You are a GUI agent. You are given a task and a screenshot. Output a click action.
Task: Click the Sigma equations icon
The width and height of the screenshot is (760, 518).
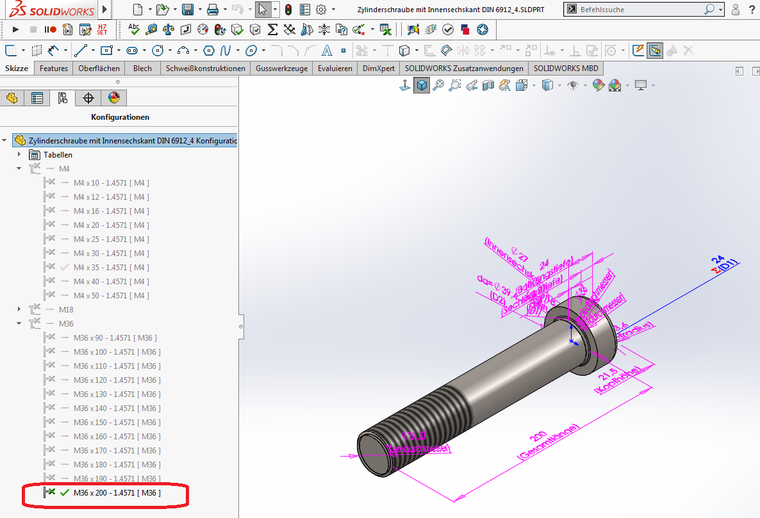(272, 30)
